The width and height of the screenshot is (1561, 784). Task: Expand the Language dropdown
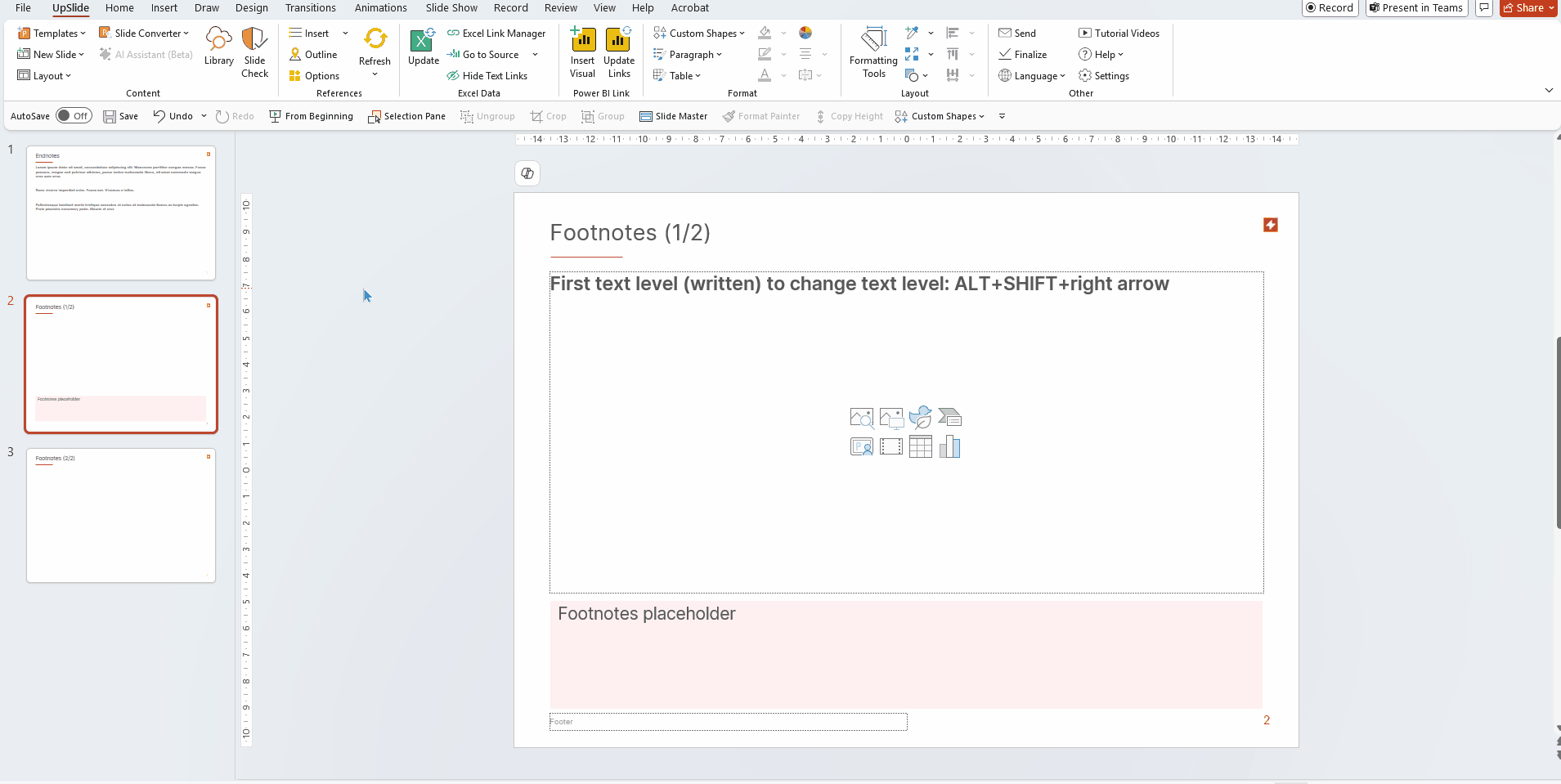pos(1032,76)
